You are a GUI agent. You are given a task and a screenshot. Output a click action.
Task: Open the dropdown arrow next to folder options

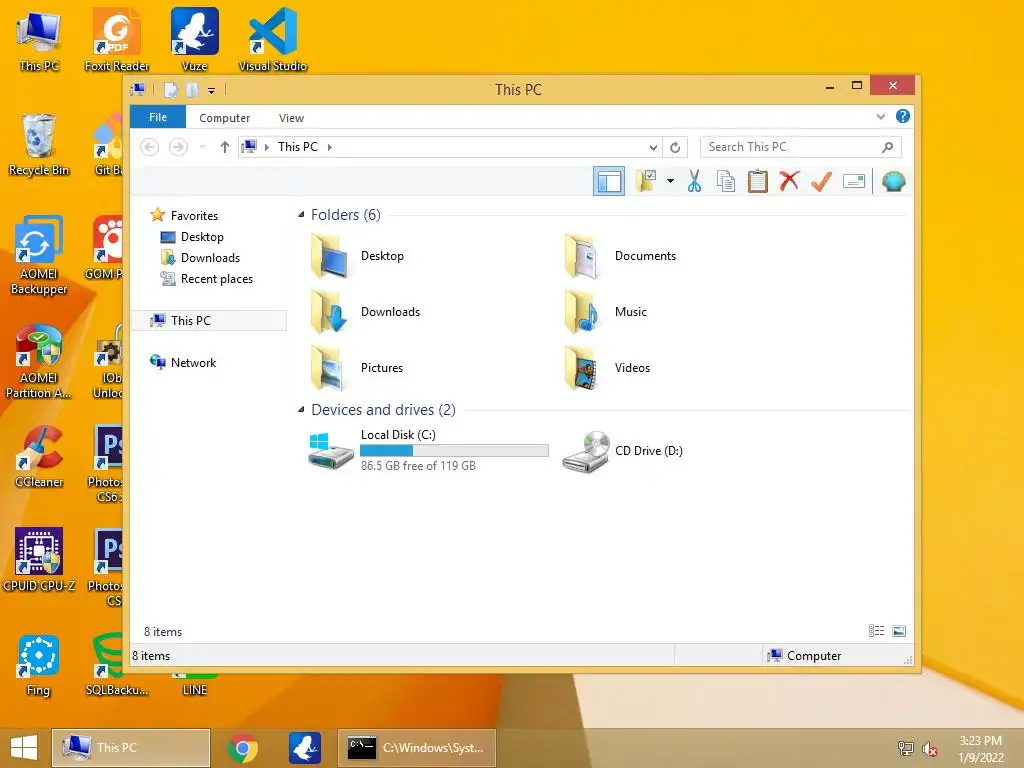[670, 181]
